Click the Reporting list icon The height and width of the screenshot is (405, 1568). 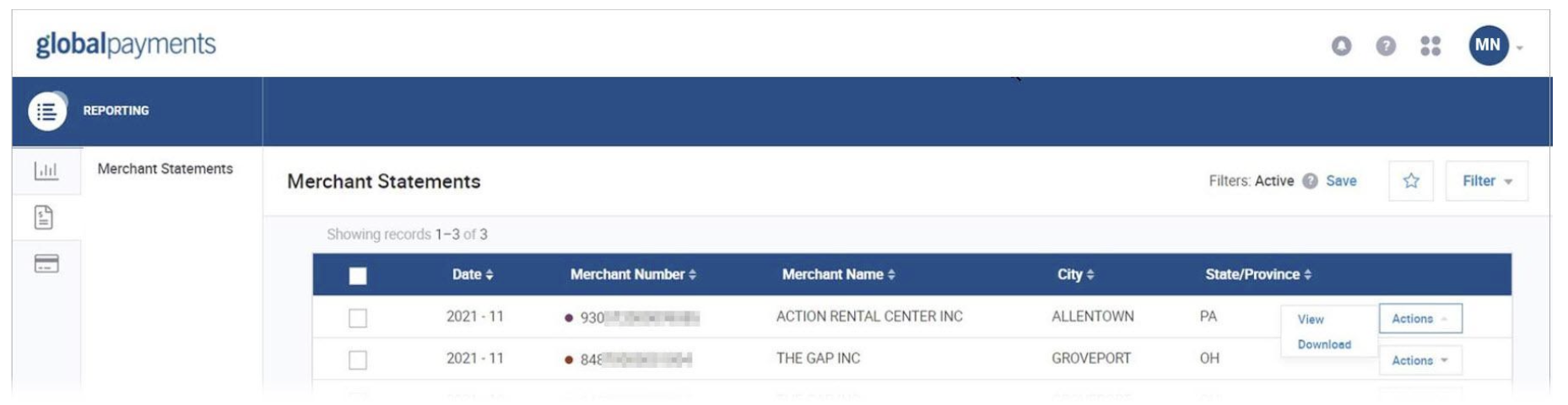[x=47, y=111]
